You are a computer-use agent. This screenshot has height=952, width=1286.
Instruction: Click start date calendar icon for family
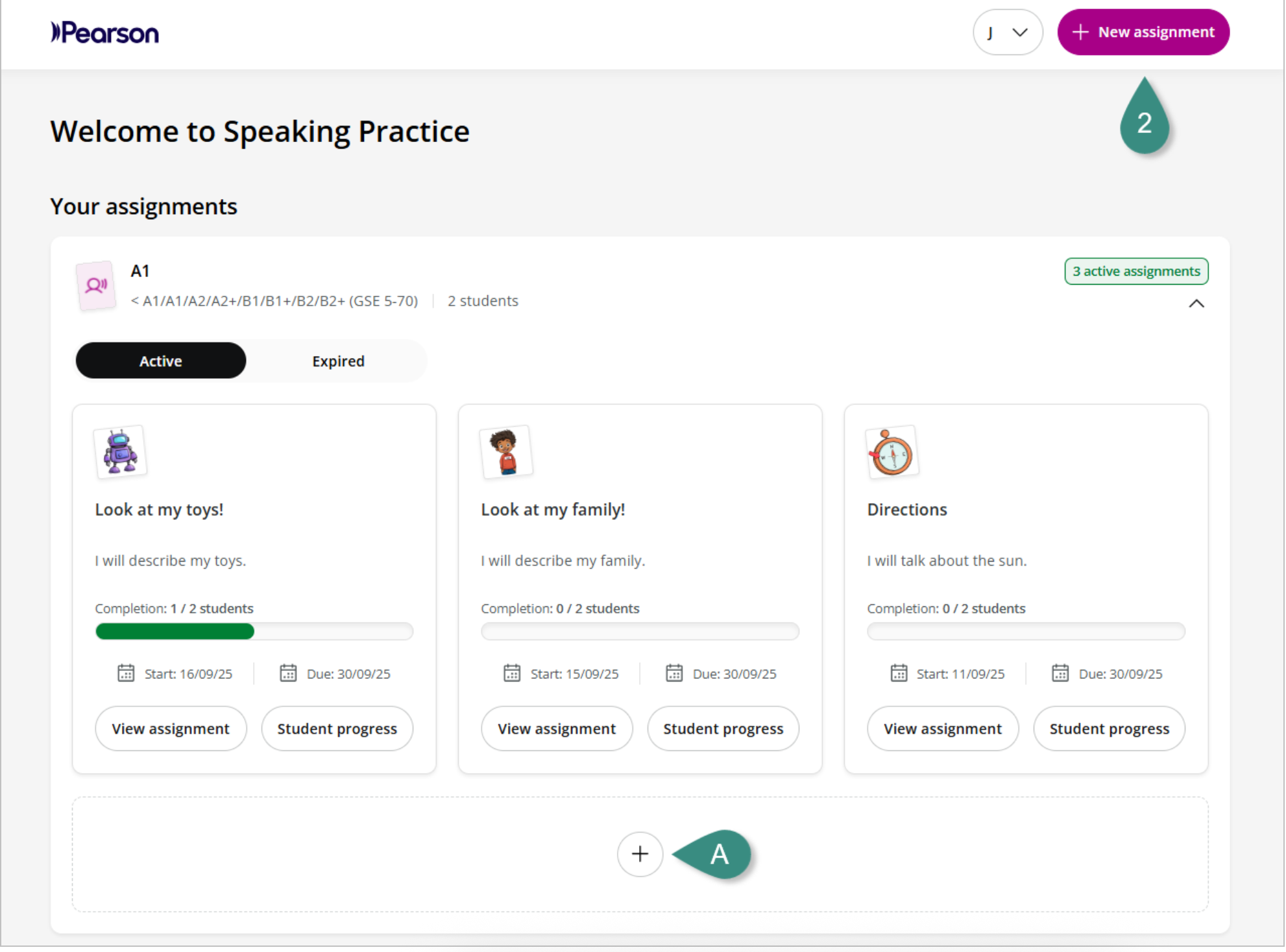[512, 673]
